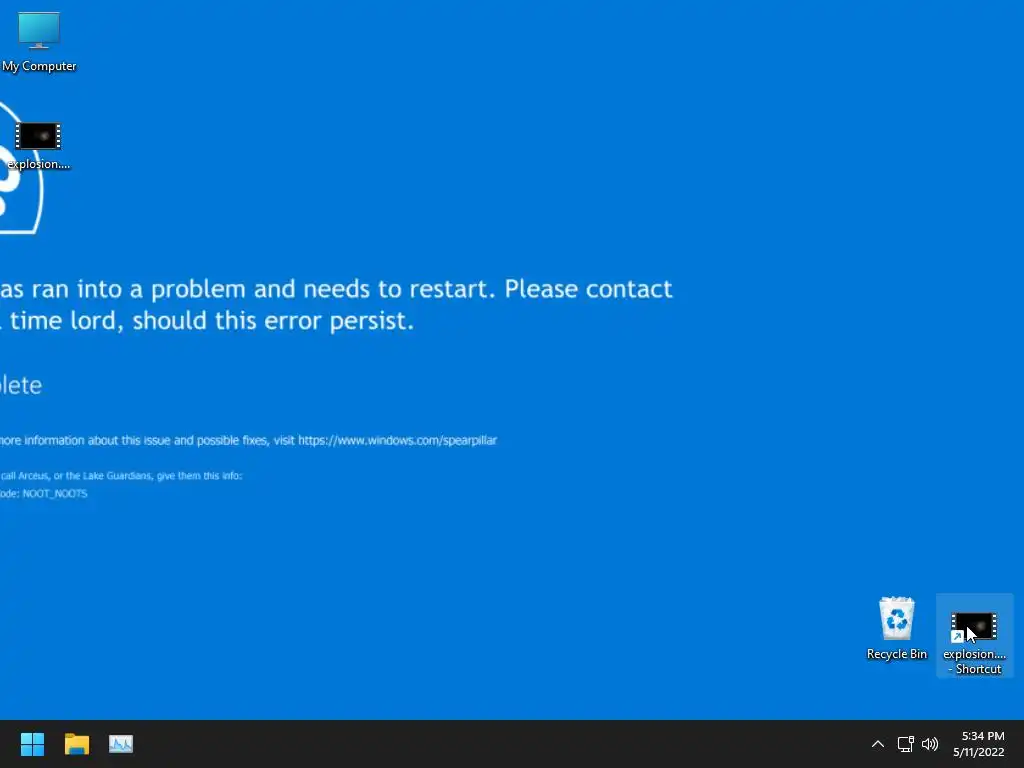Show hidden system tray icons

tap(878, 744)
